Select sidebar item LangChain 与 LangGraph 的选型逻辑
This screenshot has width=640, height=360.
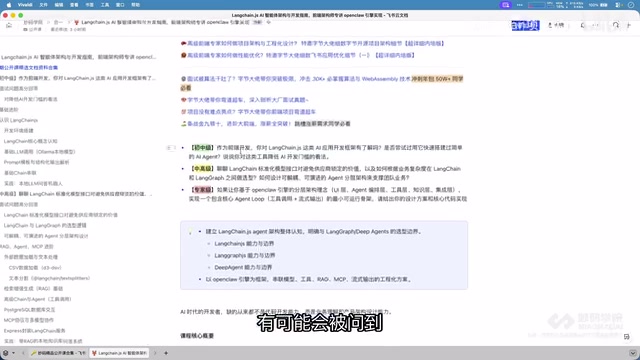(45, 225)
